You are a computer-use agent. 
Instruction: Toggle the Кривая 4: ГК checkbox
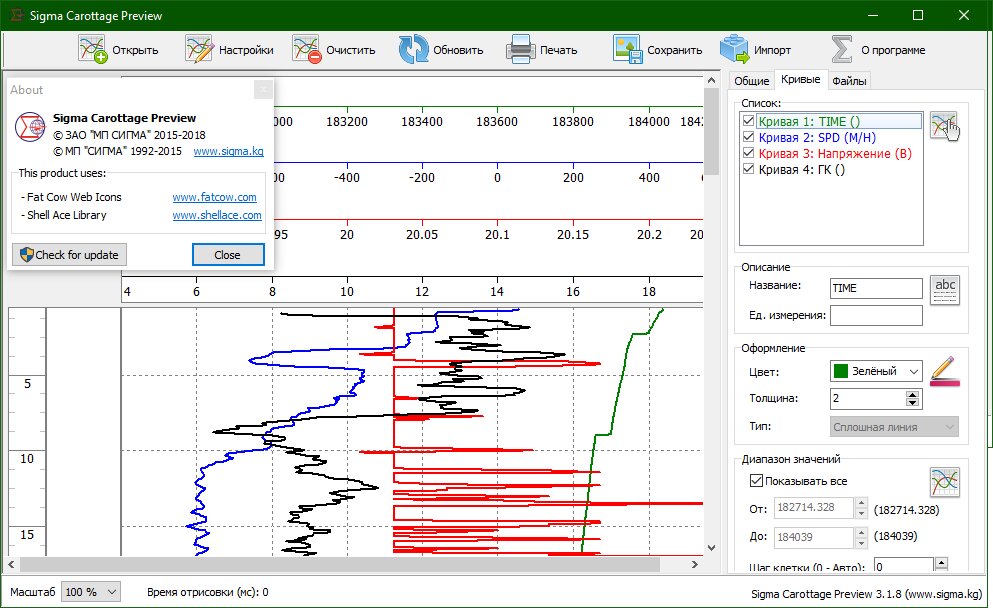pyautogui.click(x=749, y=168)
